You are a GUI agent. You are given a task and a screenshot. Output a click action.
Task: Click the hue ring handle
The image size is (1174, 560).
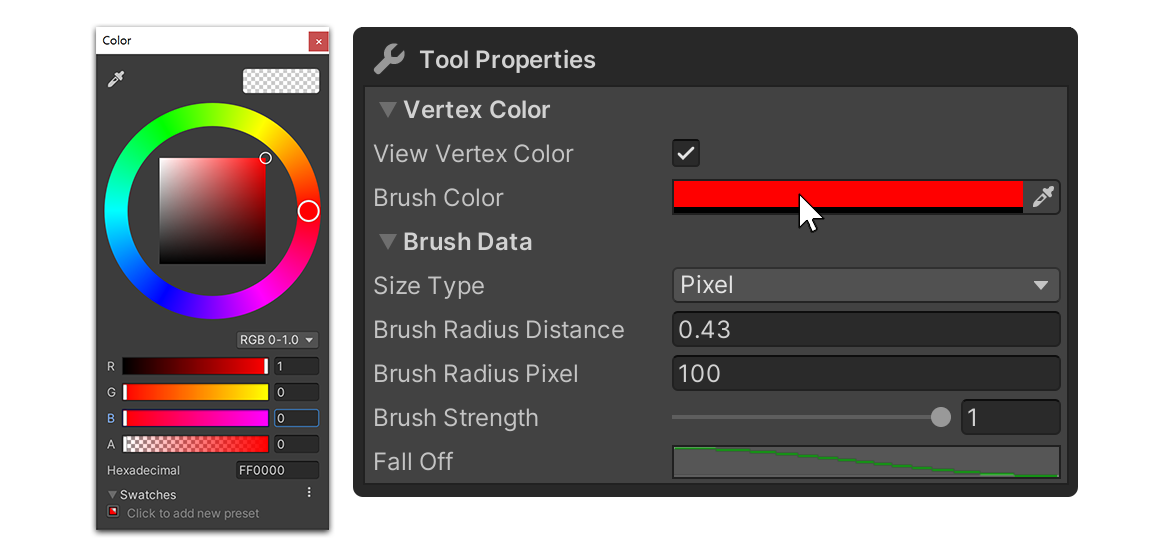(308, 211)
